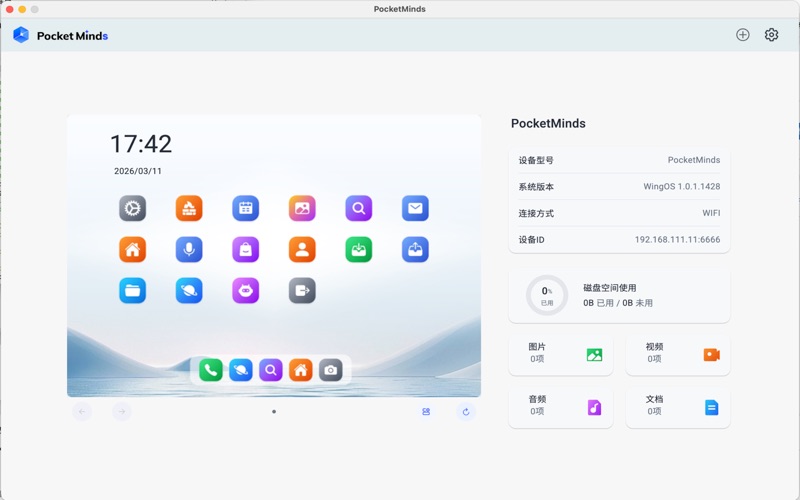Viewport: 800px width, 500px height.
Task: Click the 连接方式 label
Action: (x=536, y=213)
